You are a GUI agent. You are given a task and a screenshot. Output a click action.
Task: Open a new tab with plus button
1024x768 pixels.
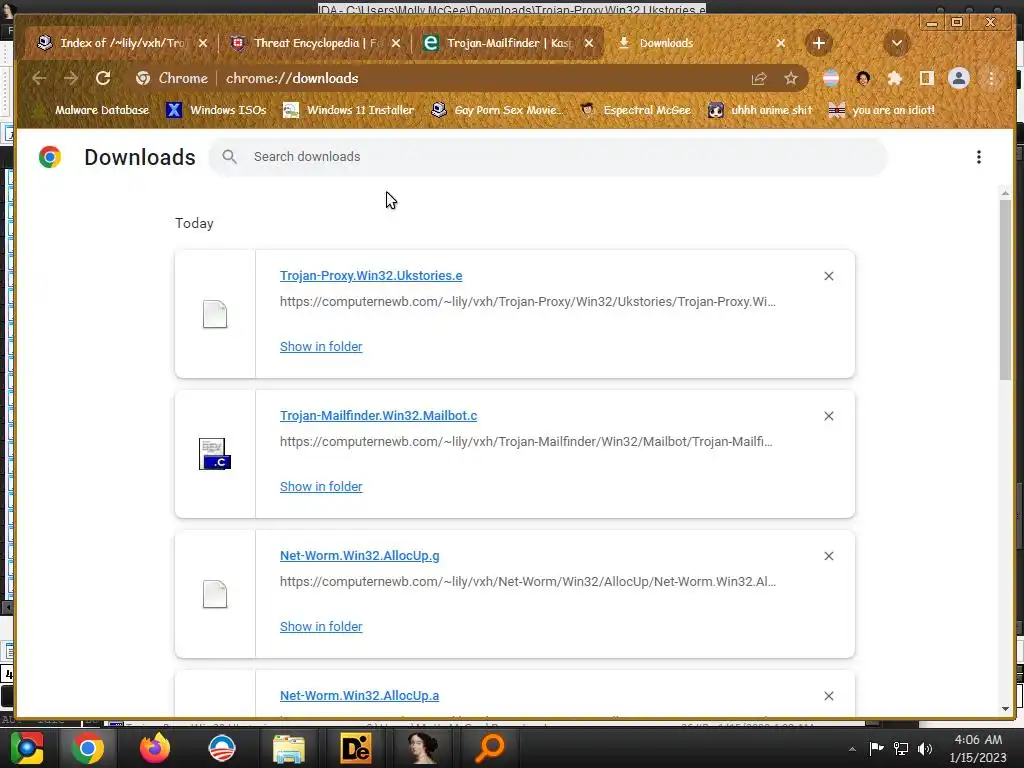pyautogui.click(x=818, y=43)
